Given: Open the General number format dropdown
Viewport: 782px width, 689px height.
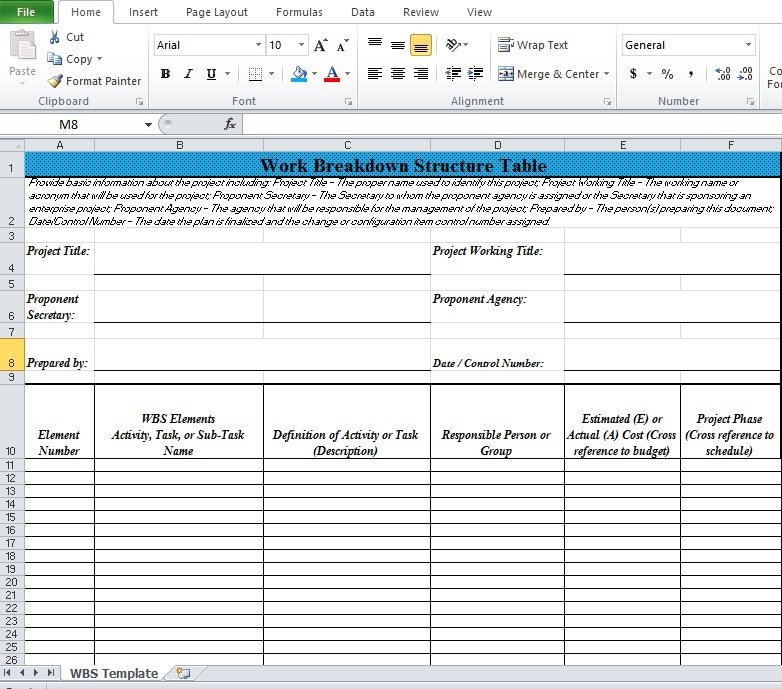Looking at the screenshot, I should [x=748, y=45].
